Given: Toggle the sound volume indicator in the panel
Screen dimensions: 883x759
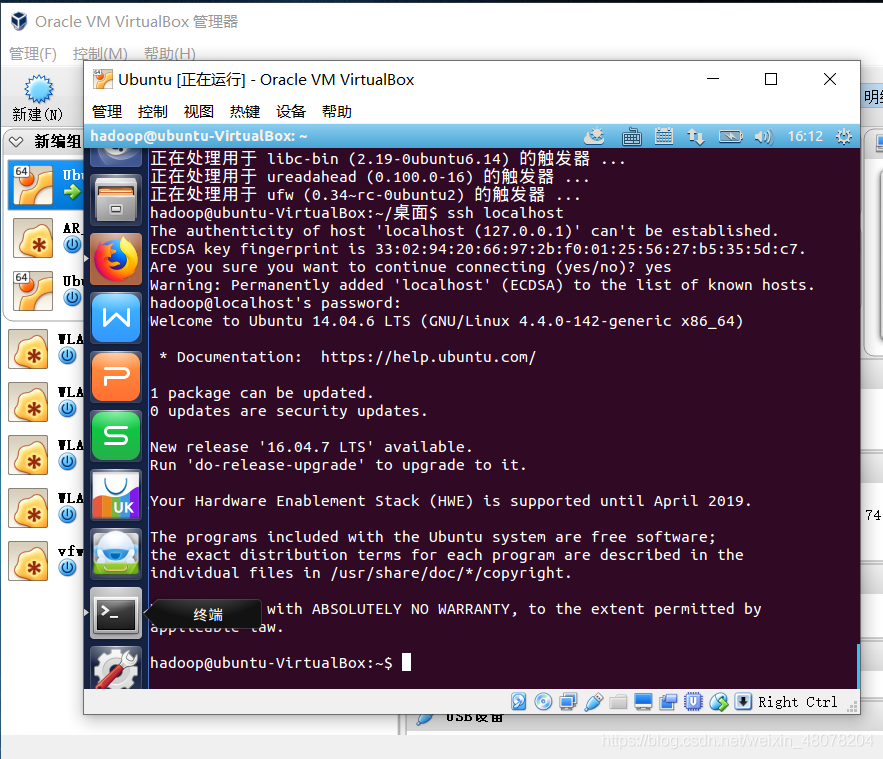Looking at the screenshot, I should point(762,136).
